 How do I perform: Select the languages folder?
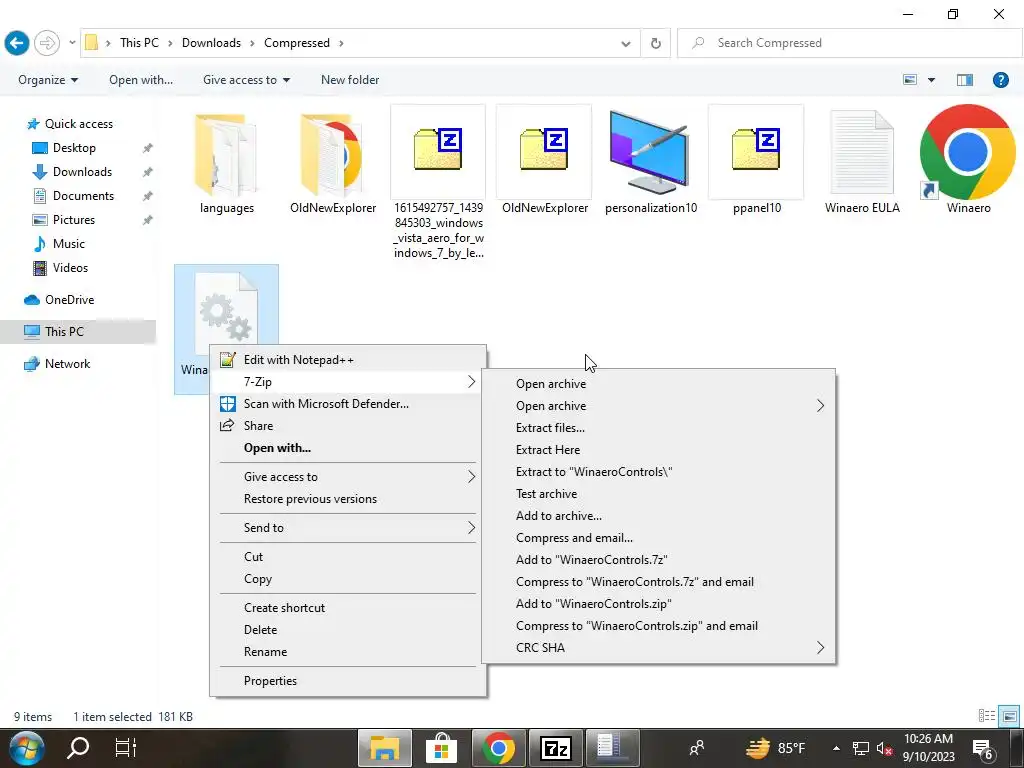click(227, 163)
